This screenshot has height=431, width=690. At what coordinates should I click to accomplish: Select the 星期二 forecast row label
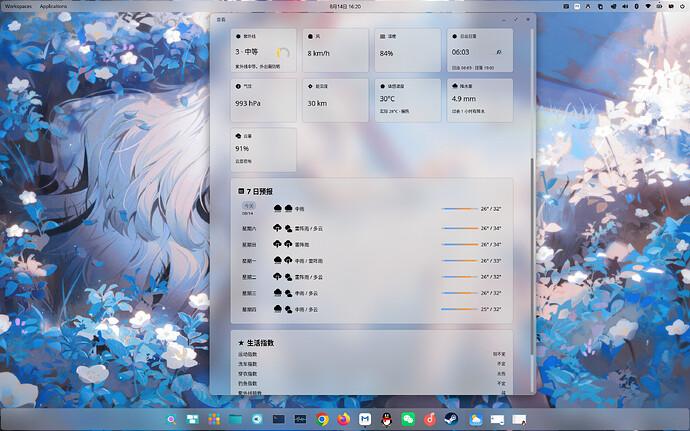point(249,277)
